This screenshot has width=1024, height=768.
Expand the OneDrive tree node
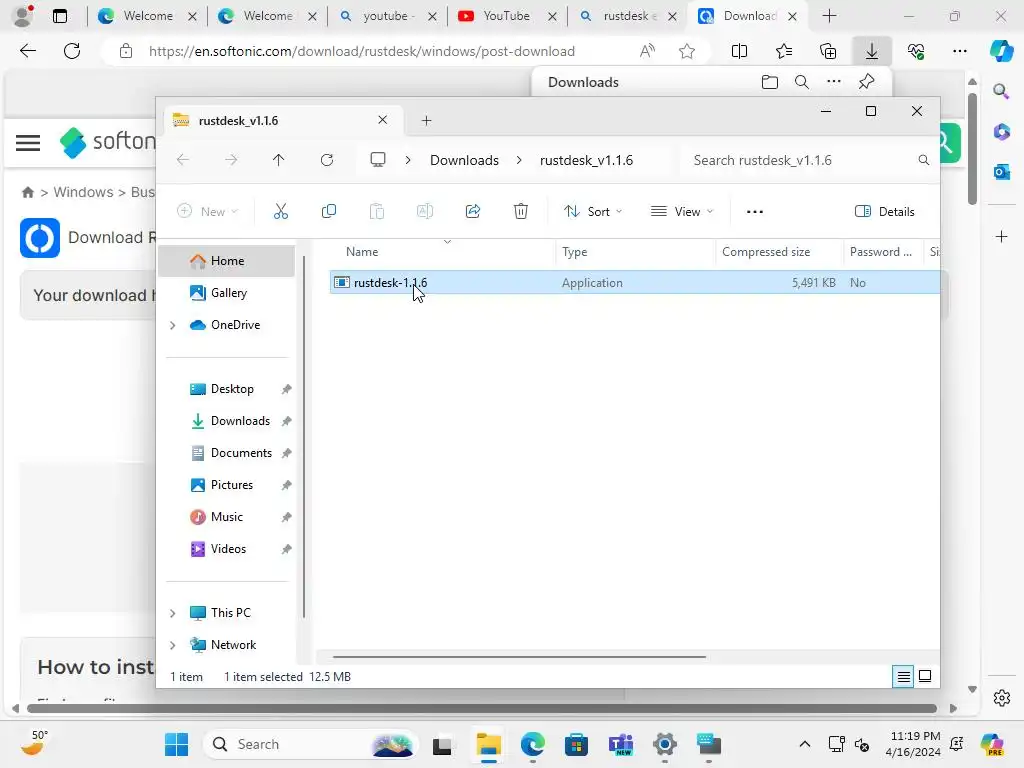pos(173,325)
